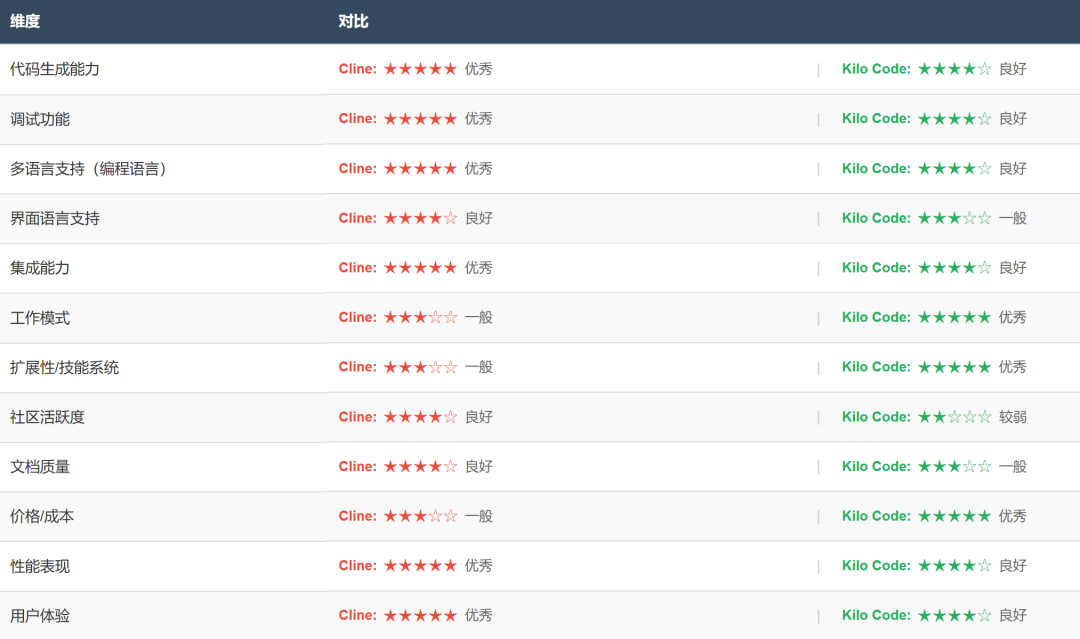Click Cline stars in 文档质量 row

420,466
